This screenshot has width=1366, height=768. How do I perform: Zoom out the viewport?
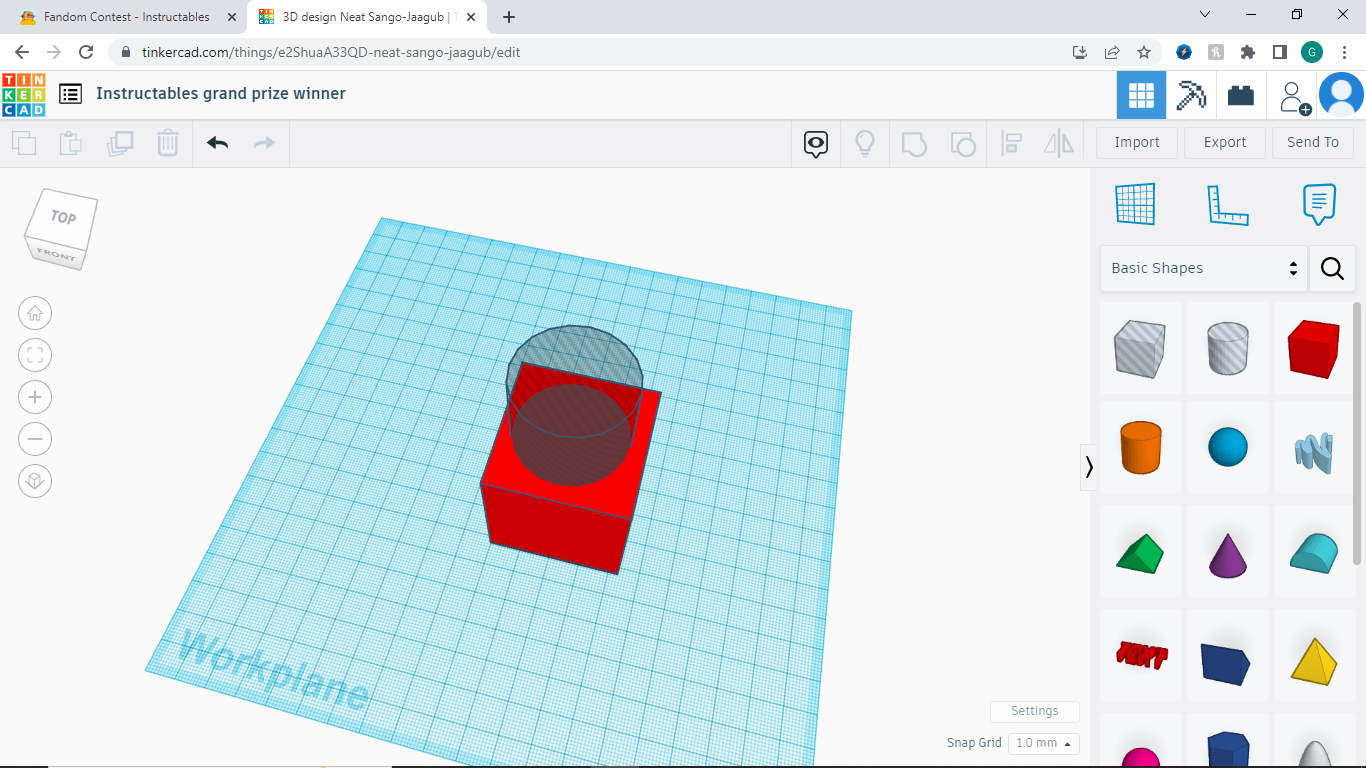(35, 439)
